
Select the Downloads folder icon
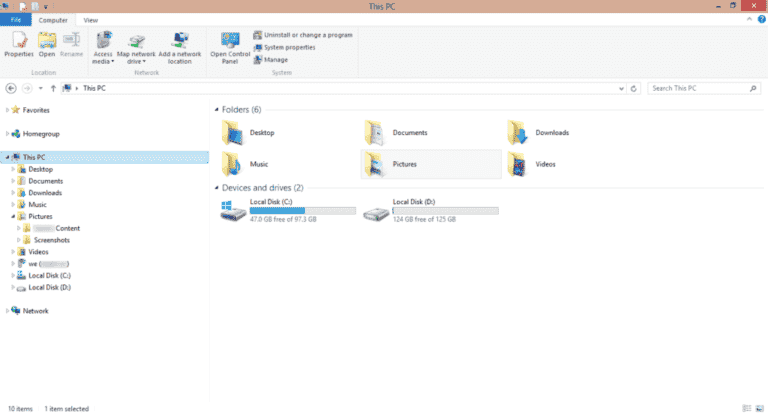tap(518, 132)
